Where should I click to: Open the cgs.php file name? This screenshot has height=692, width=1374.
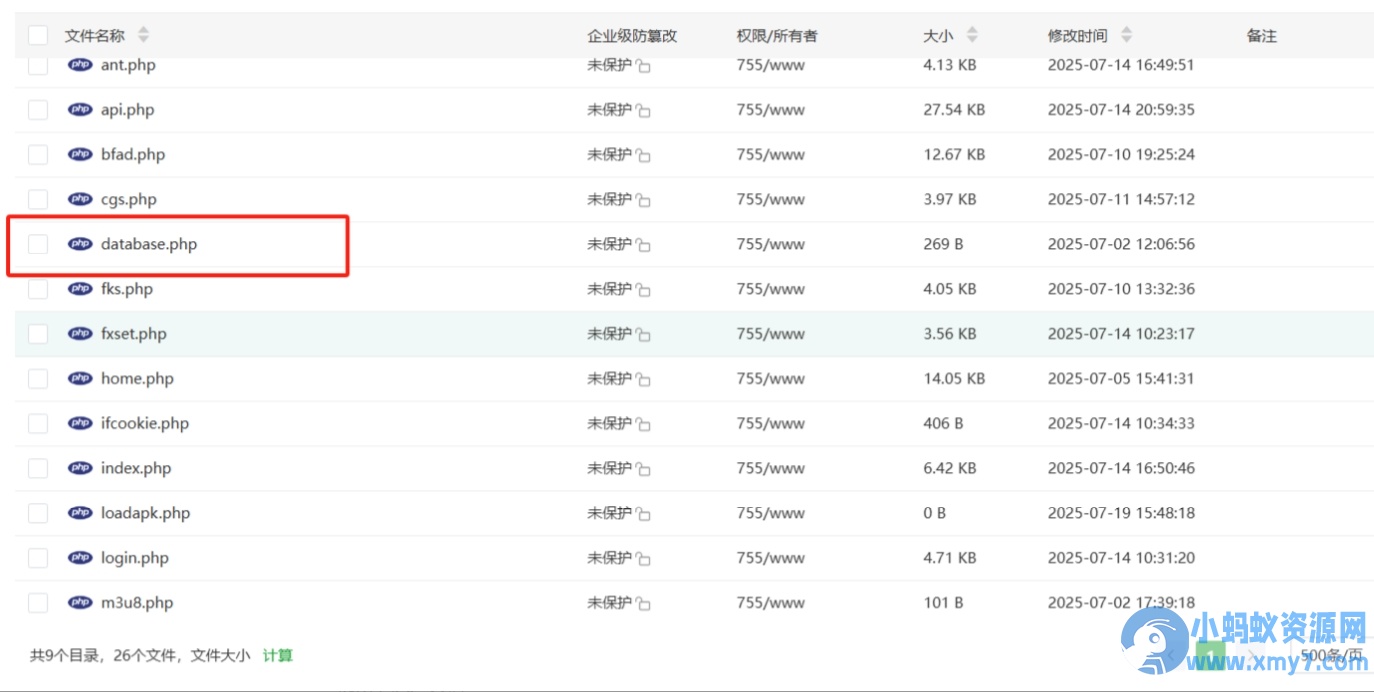(x=129, y=200)
